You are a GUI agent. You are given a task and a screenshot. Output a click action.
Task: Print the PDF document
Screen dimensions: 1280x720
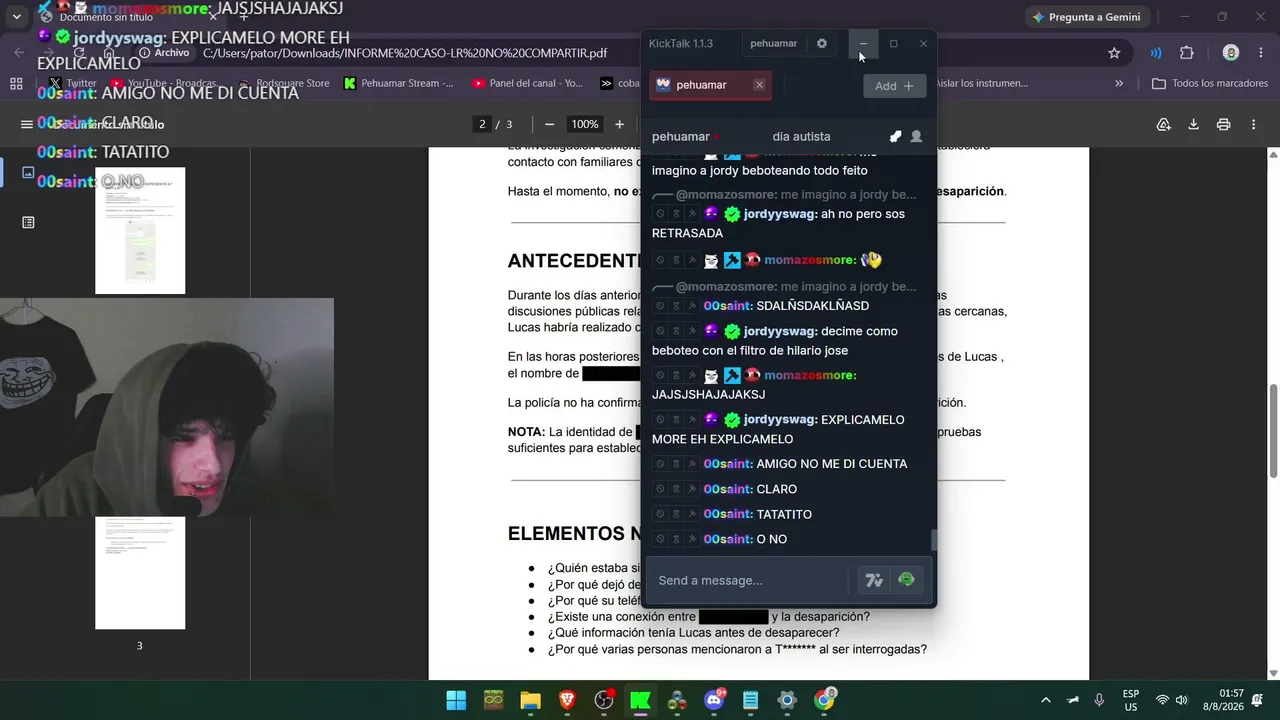pos(1223,124)
